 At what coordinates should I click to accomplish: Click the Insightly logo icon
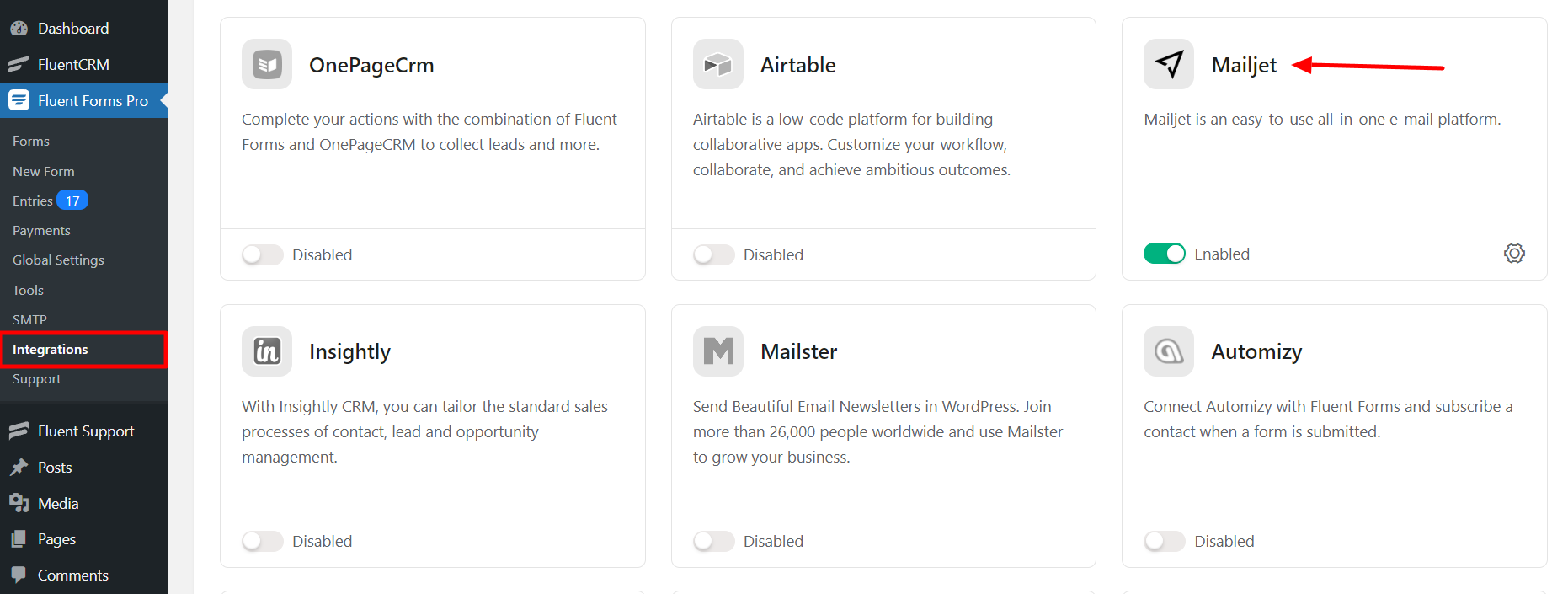click(x=267, y=351)
